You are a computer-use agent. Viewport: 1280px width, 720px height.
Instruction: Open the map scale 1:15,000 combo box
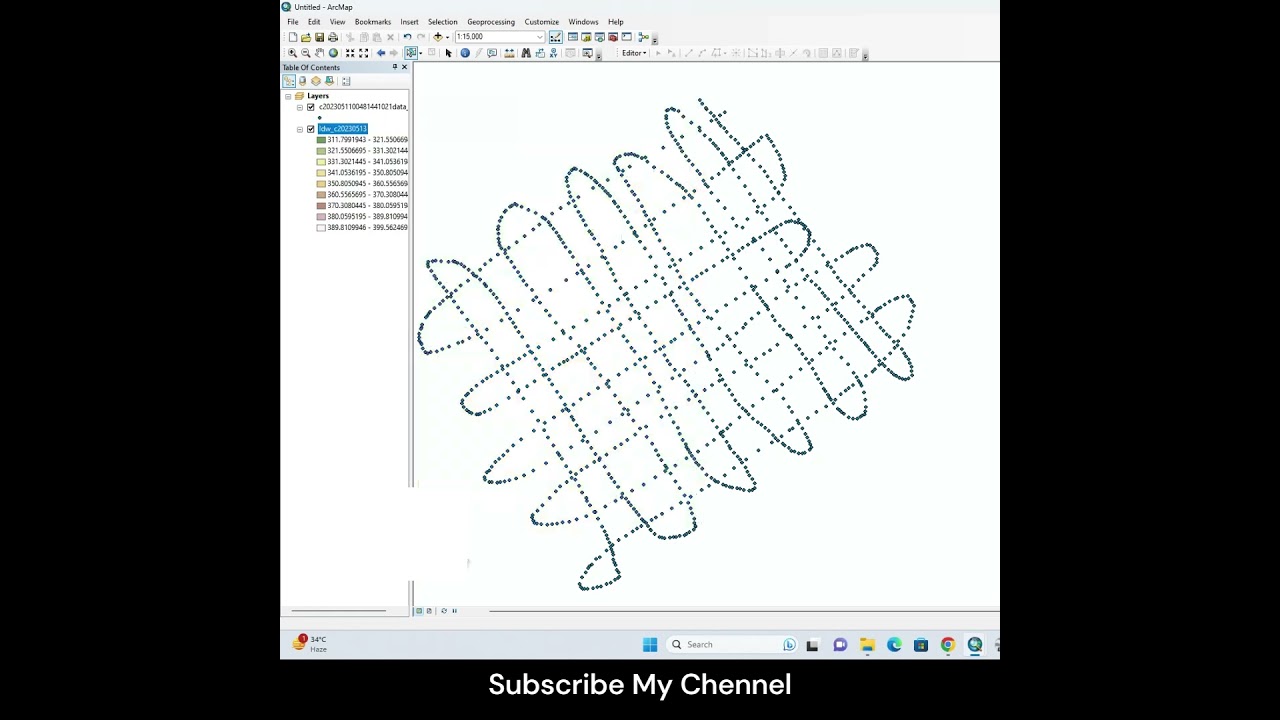[x=500, y=37]
